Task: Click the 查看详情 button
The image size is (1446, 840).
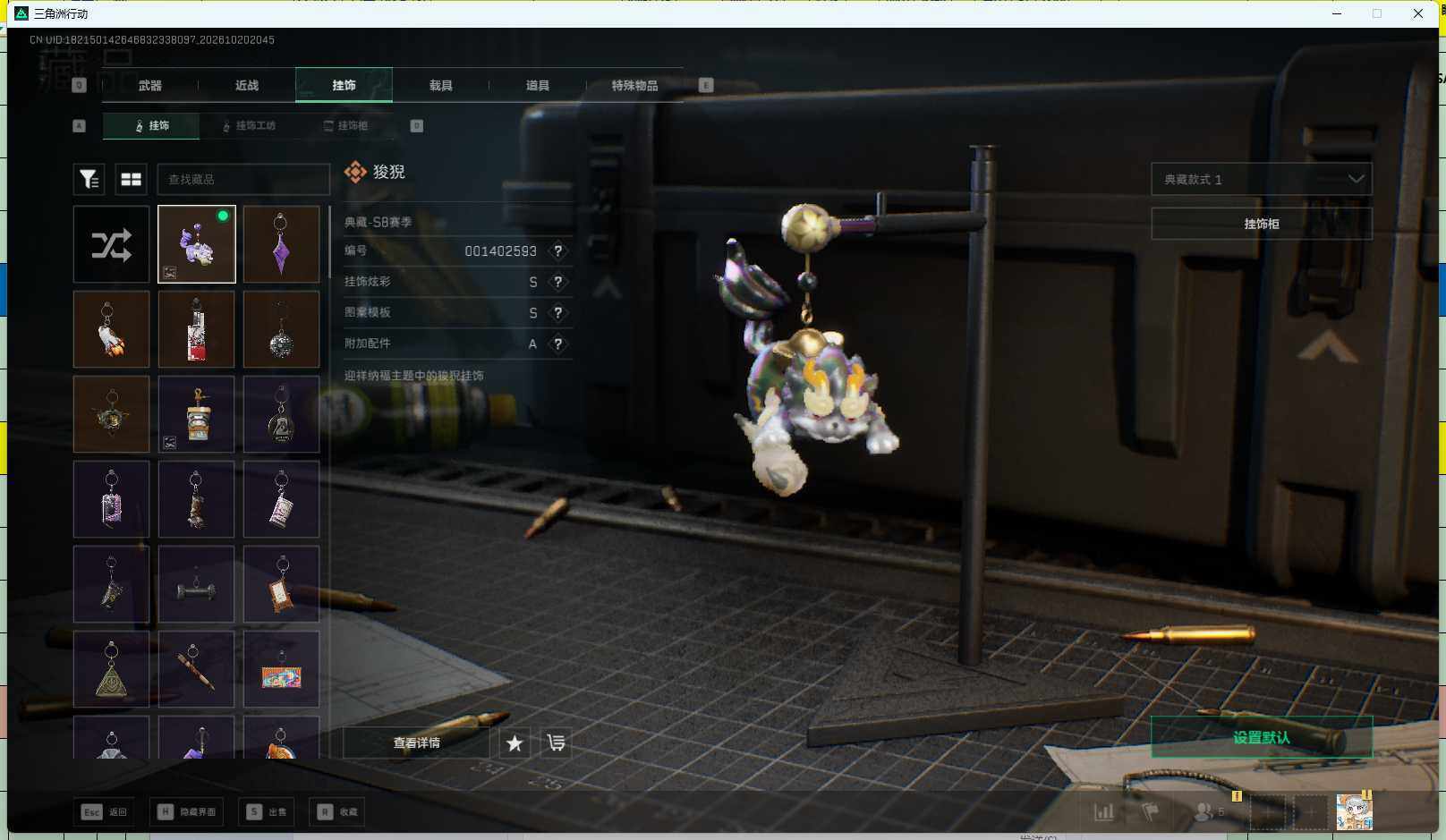Action: click(x=417, y=742)
